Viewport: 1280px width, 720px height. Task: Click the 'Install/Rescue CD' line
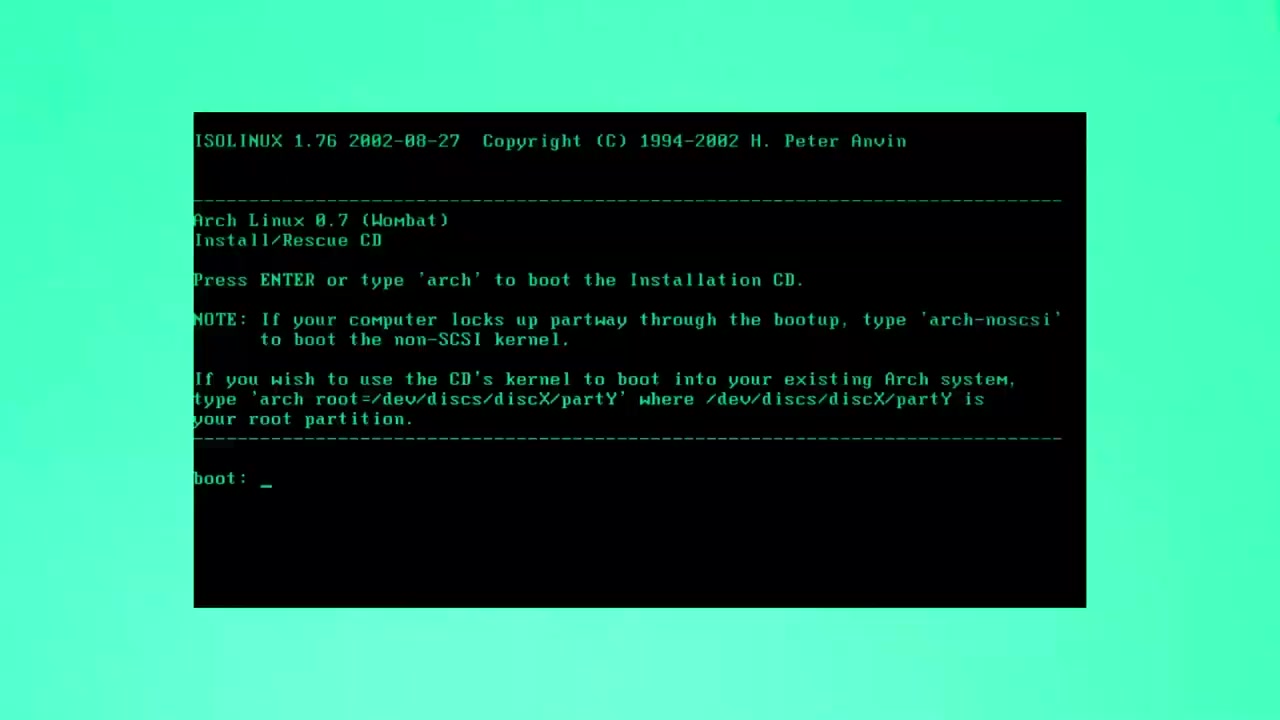pyautogui.click(x=288, y=240)
